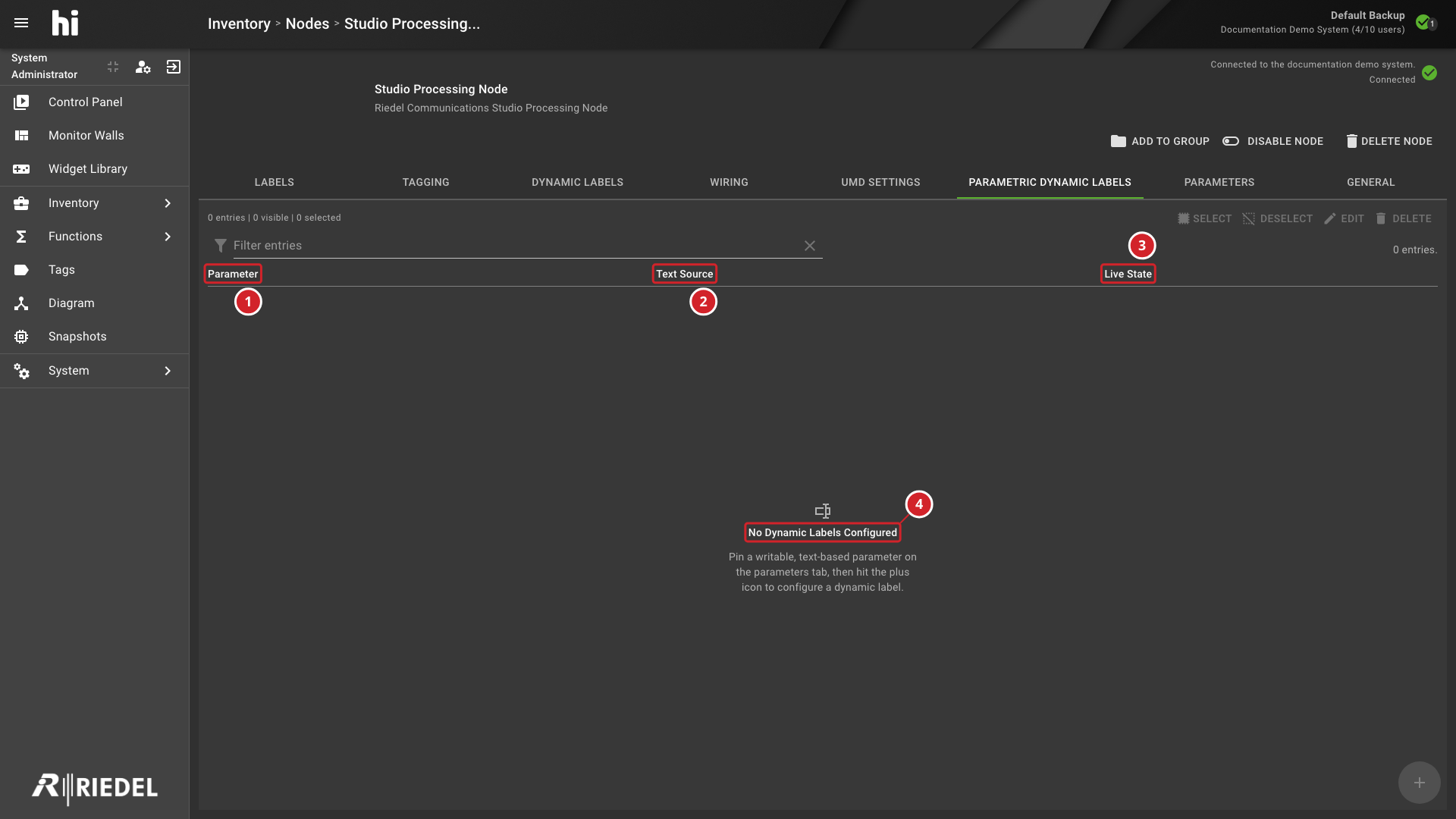Open the hamburger main menu
The height and width of the screenshot is (819, 1456).
pos(21,23)
